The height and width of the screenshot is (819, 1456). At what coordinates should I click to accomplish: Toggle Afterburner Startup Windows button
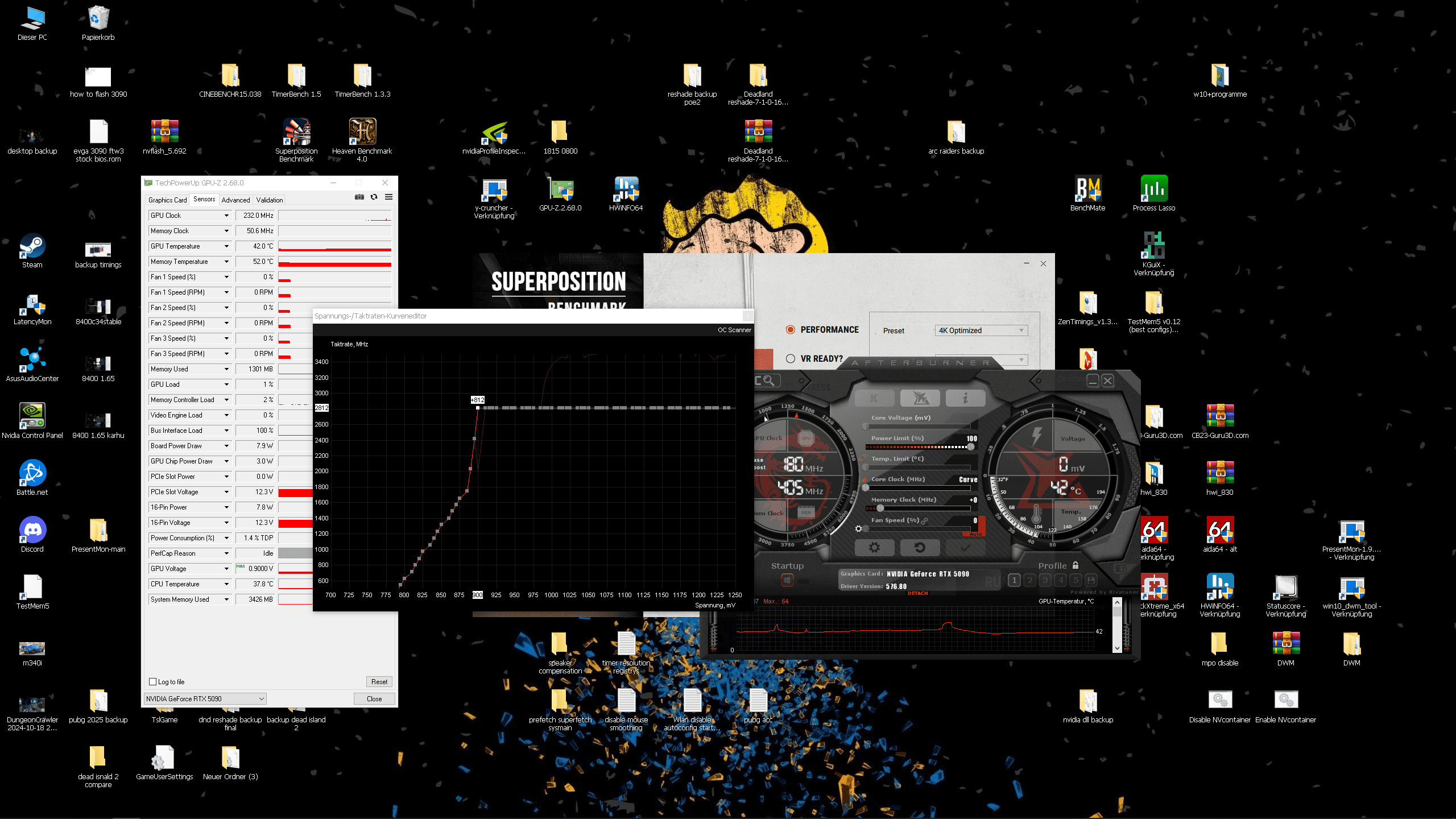(x=787, y=580)
